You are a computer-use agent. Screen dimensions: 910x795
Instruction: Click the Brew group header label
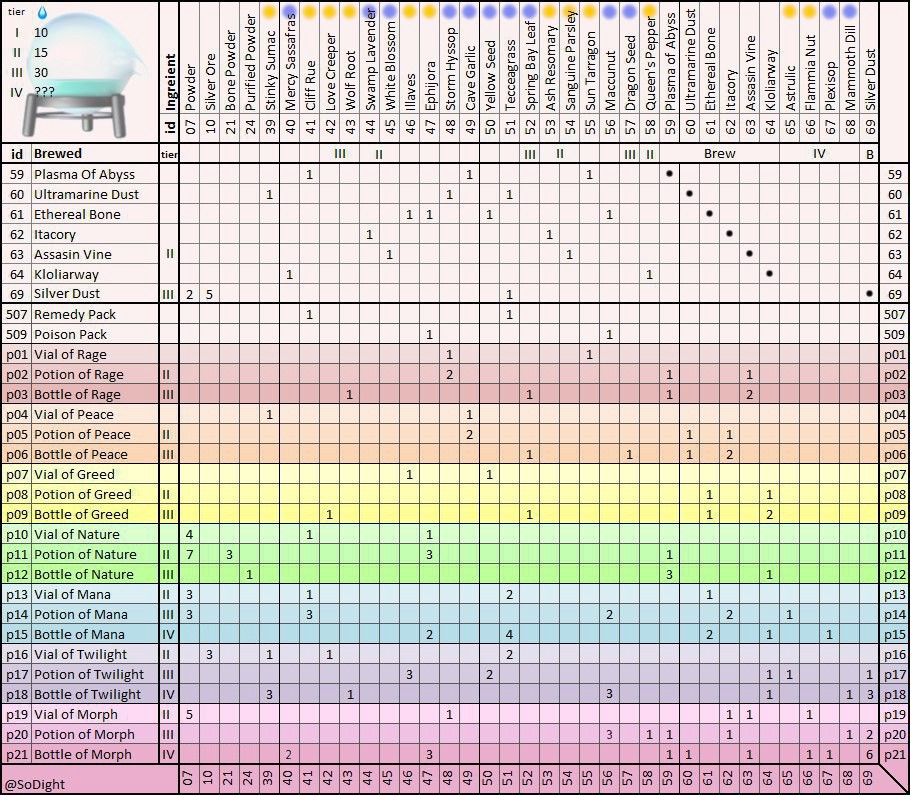point(719,154)
